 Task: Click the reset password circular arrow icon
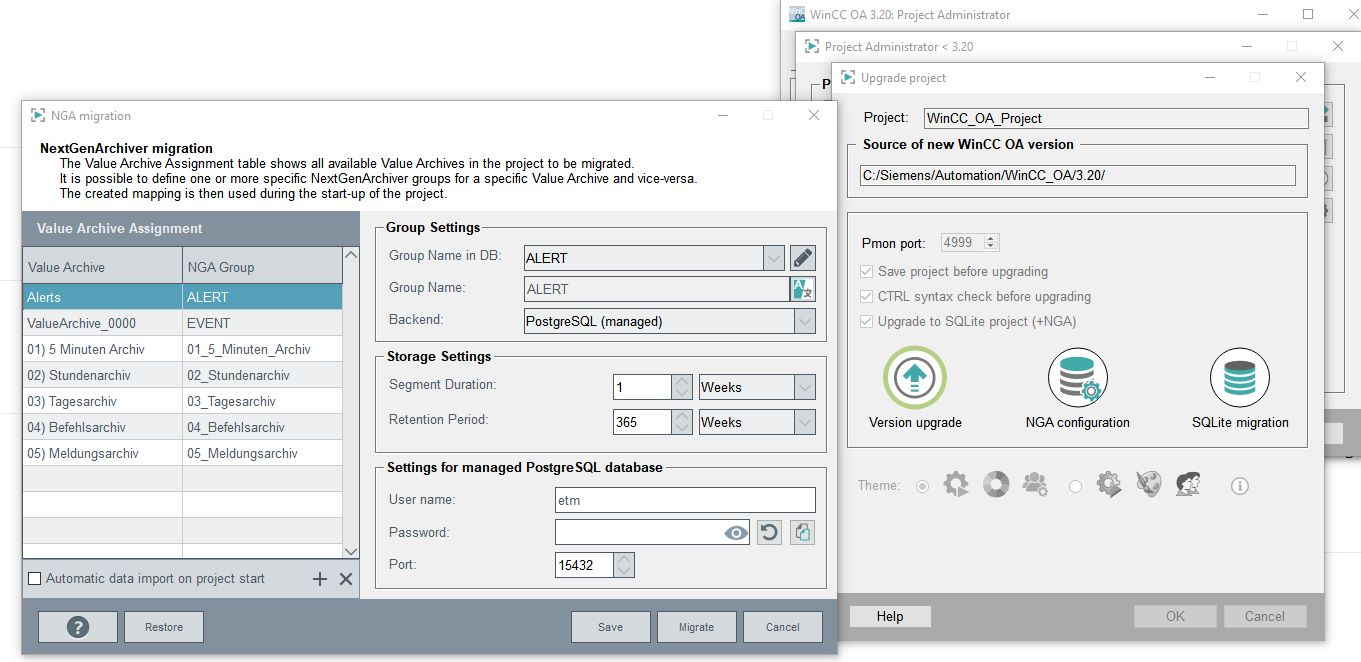768,532
